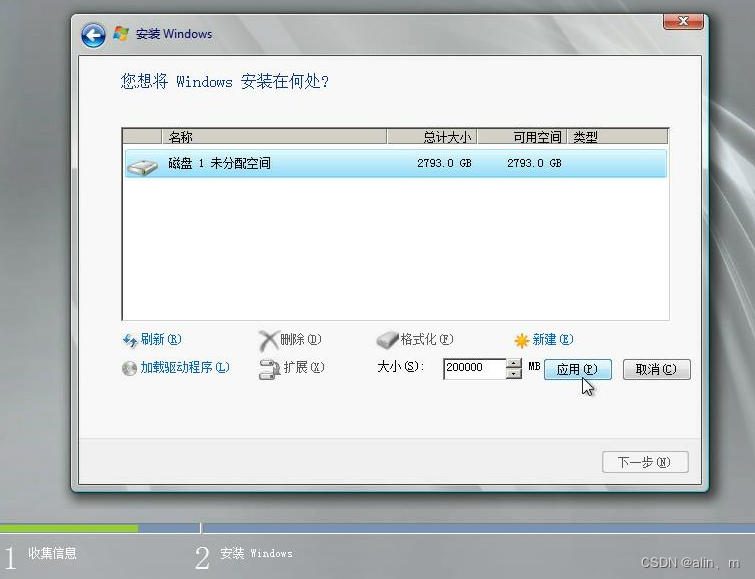
Task: Click the installation progress bar
Action: point(378,528)
